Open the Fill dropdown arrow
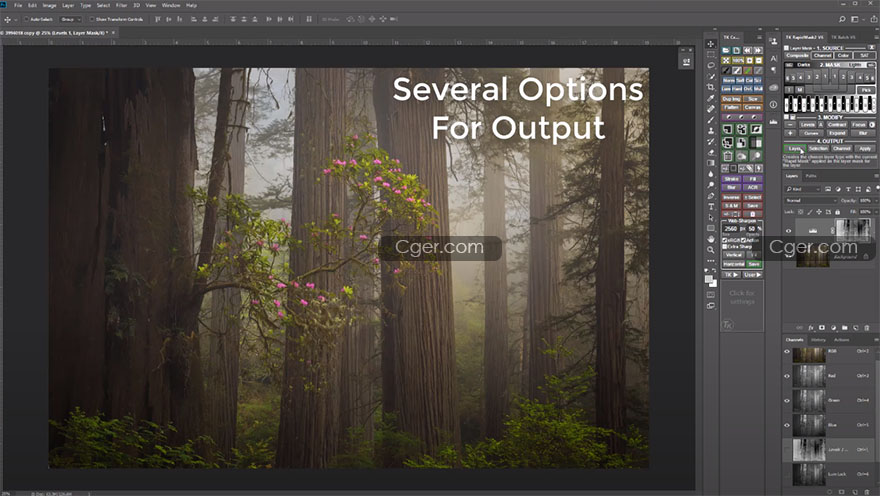This screenshot has width=880, height=496. pos(876,212)
